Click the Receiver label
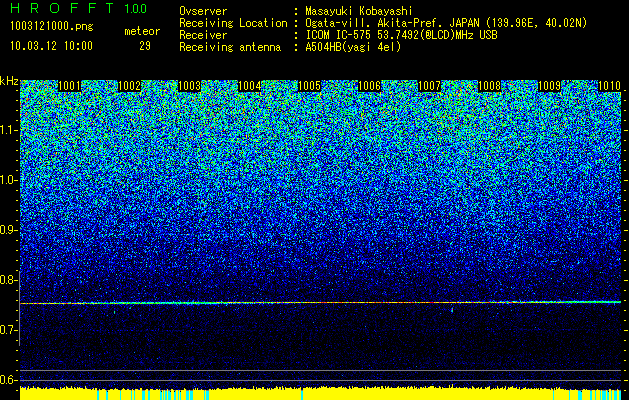The height and width of the screenshot is (400, 629). coord(203,35)
